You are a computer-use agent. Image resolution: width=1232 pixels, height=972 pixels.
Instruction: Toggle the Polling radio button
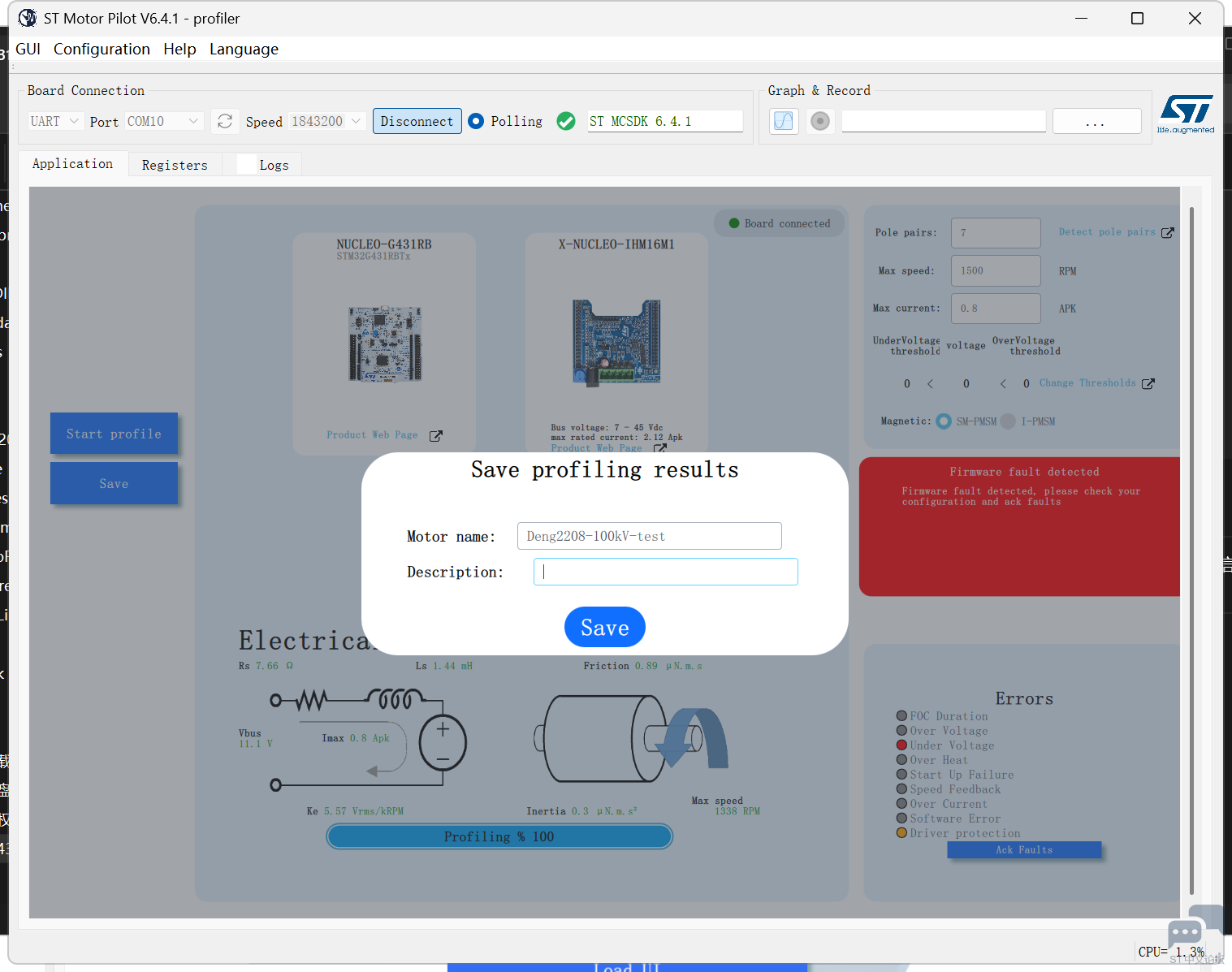tap(477, 121)
